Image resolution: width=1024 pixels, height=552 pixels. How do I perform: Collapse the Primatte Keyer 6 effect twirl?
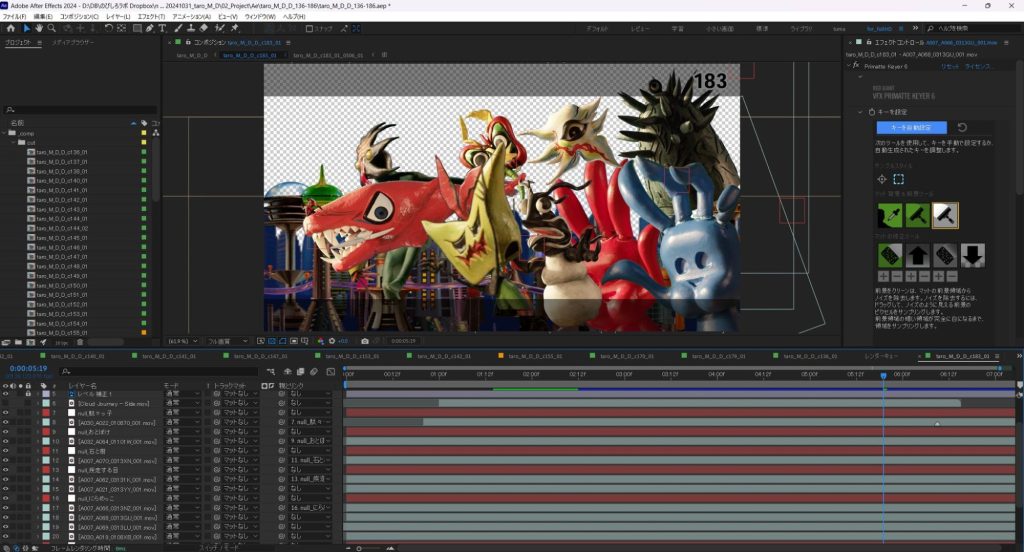click(x=849, y=66)
